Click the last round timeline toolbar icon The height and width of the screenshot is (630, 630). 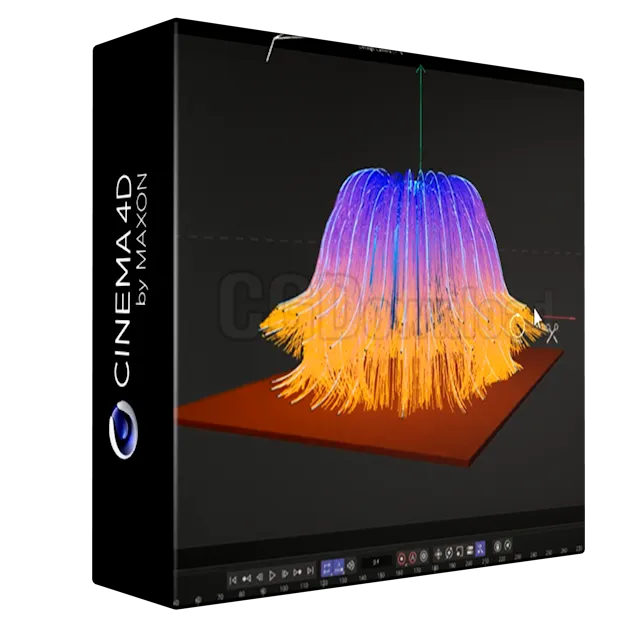click(508, 545)
